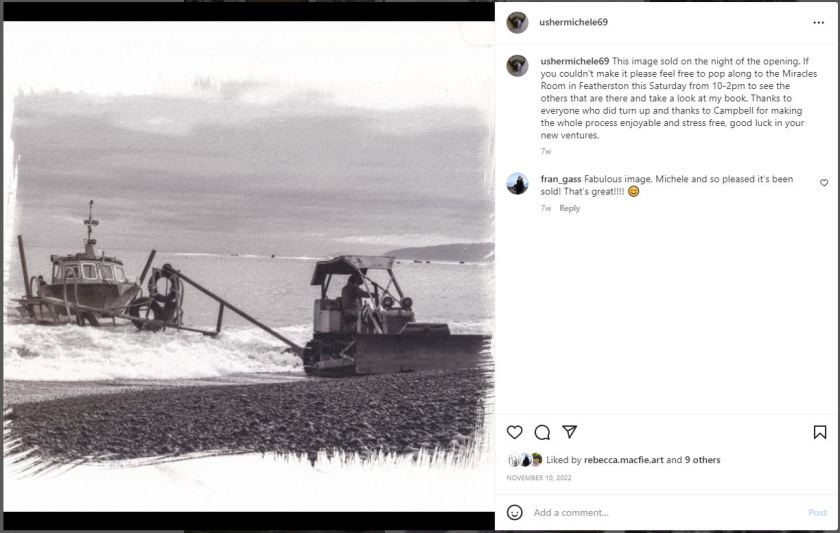The width and height of the screenshot is (840, 533).
Task: Click in the Add a comment field
Action: (660, 512)
